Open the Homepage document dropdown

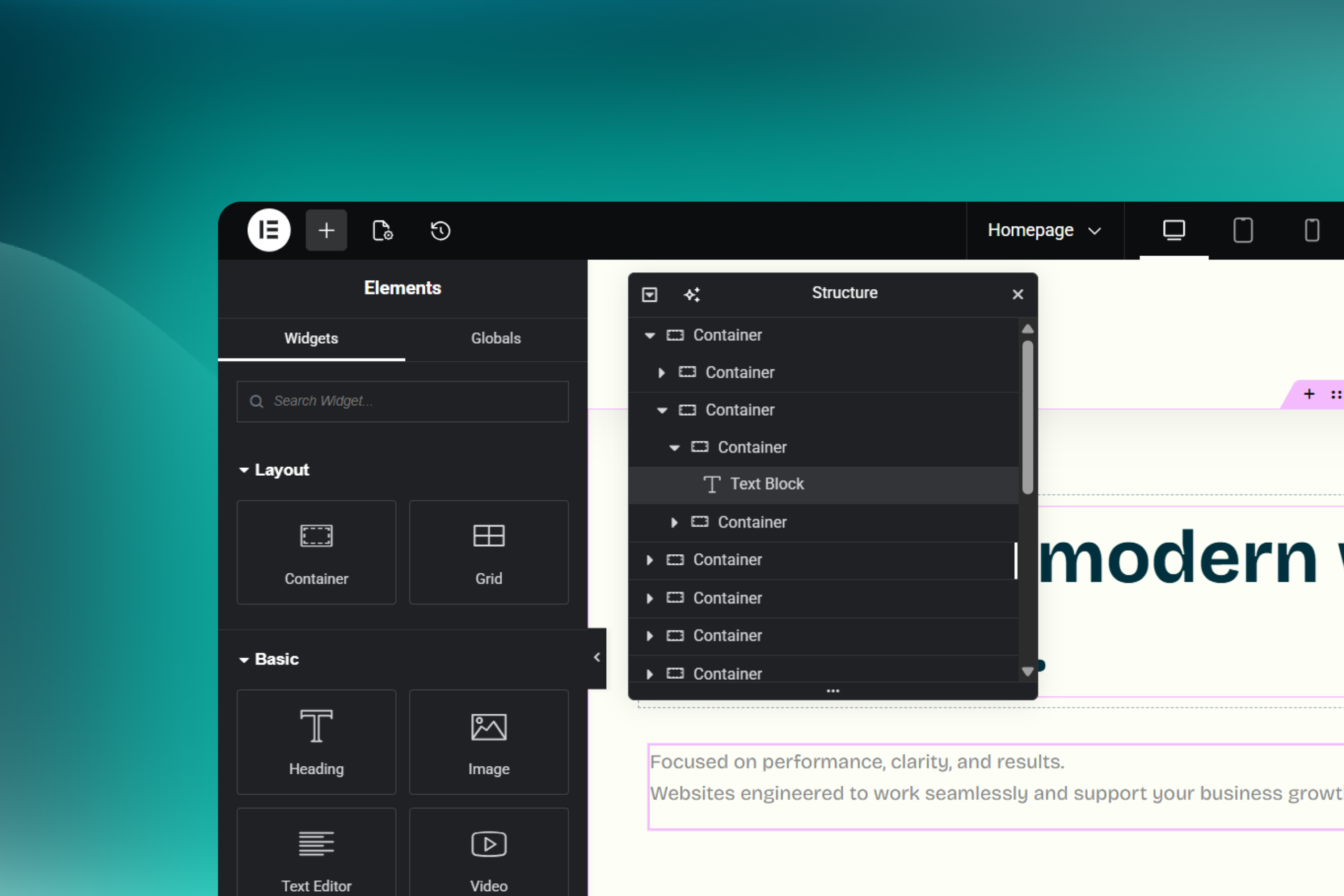(x=1044, y=230)
